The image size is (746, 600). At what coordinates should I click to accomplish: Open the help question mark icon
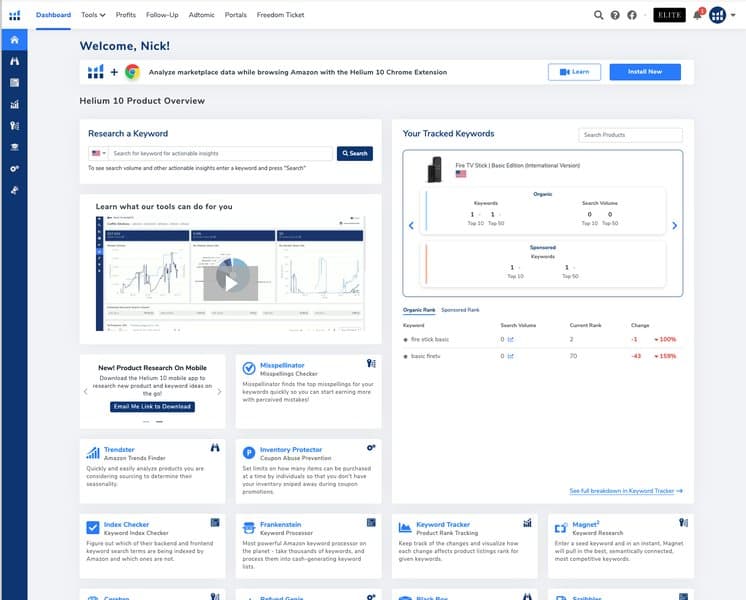615,15
